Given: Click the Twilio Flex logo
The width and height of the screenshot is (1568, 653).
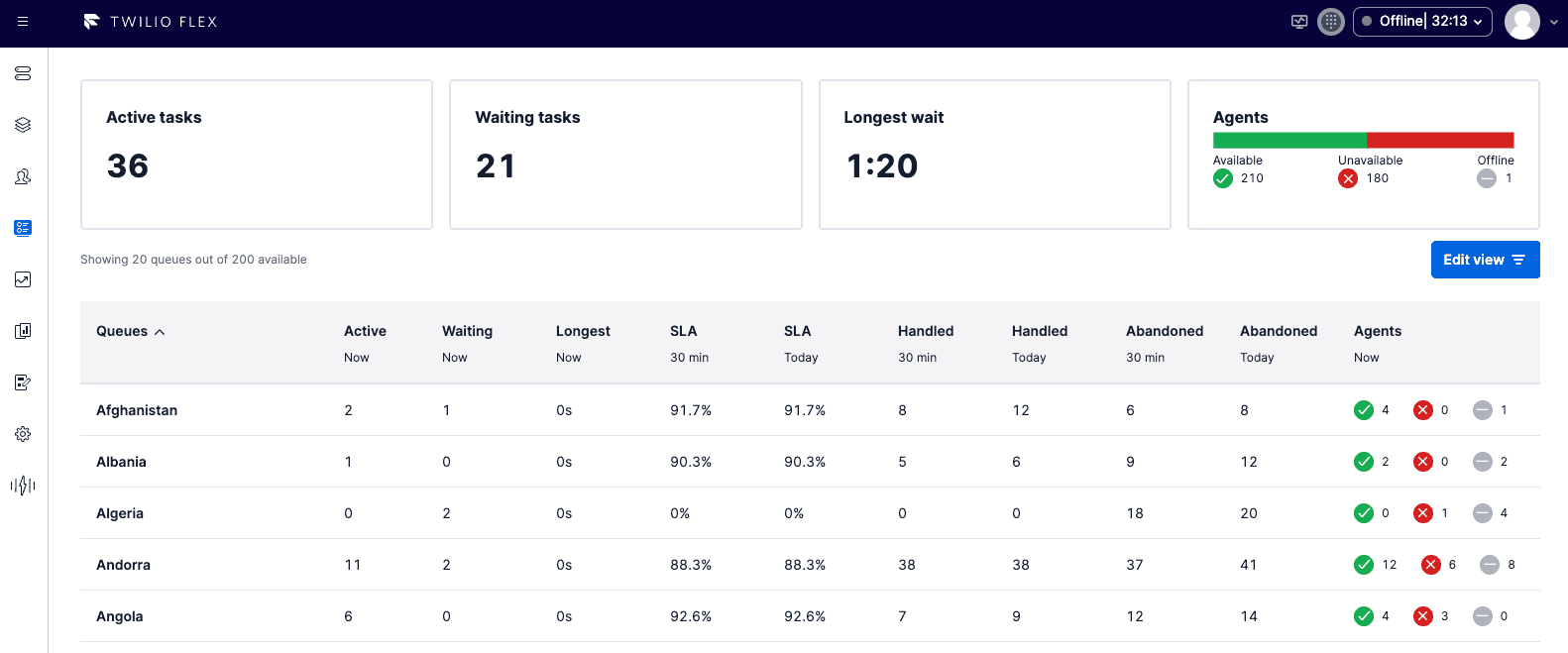Looking at the screenshot, I should [x=150, y=21].
